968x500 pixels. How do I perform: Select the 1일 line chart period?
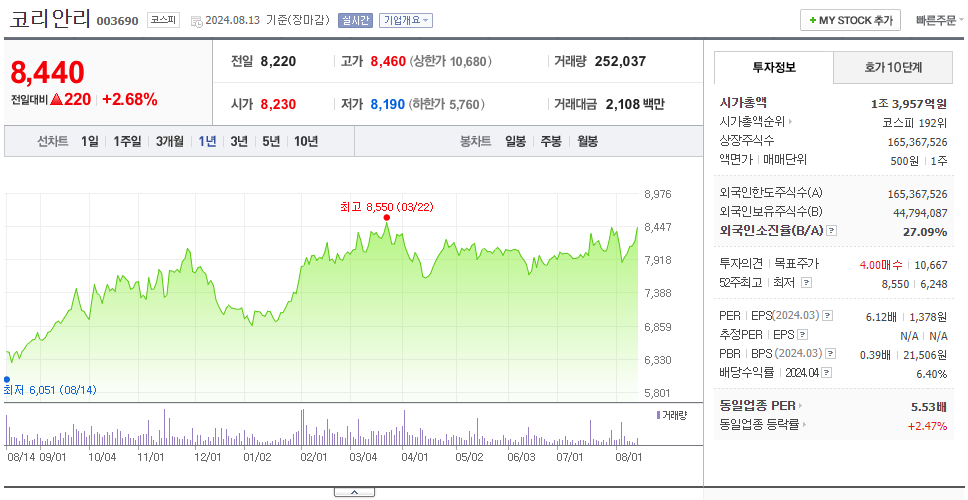click(90, 141)
